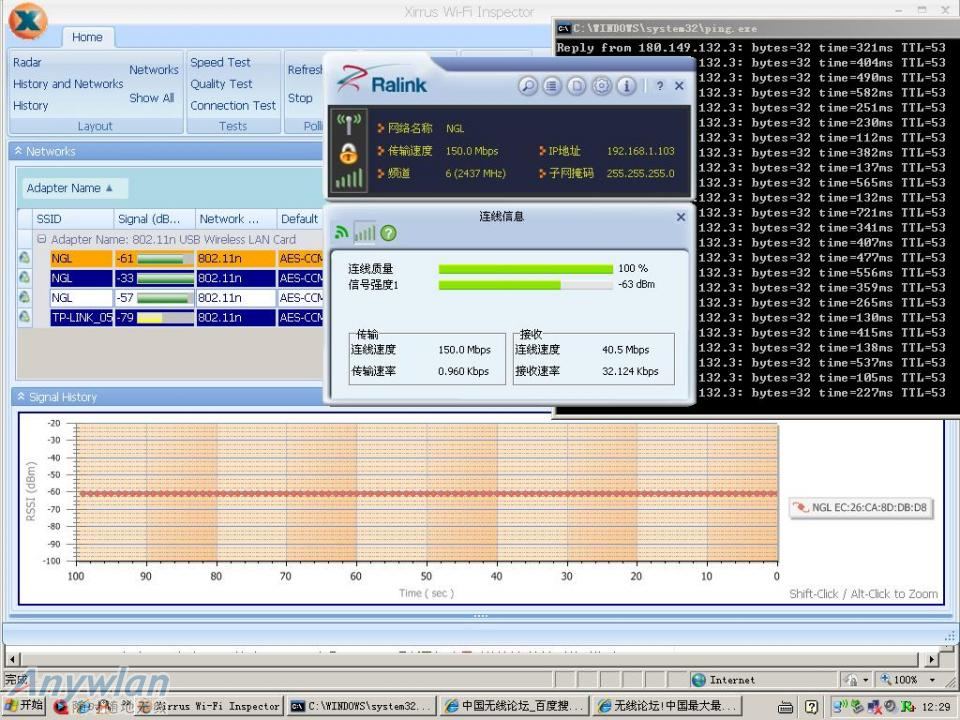Select the TP-LINK_05 network row
This screenshot has width=960, height=720.
pyautogui.click(x=187, y=317)
